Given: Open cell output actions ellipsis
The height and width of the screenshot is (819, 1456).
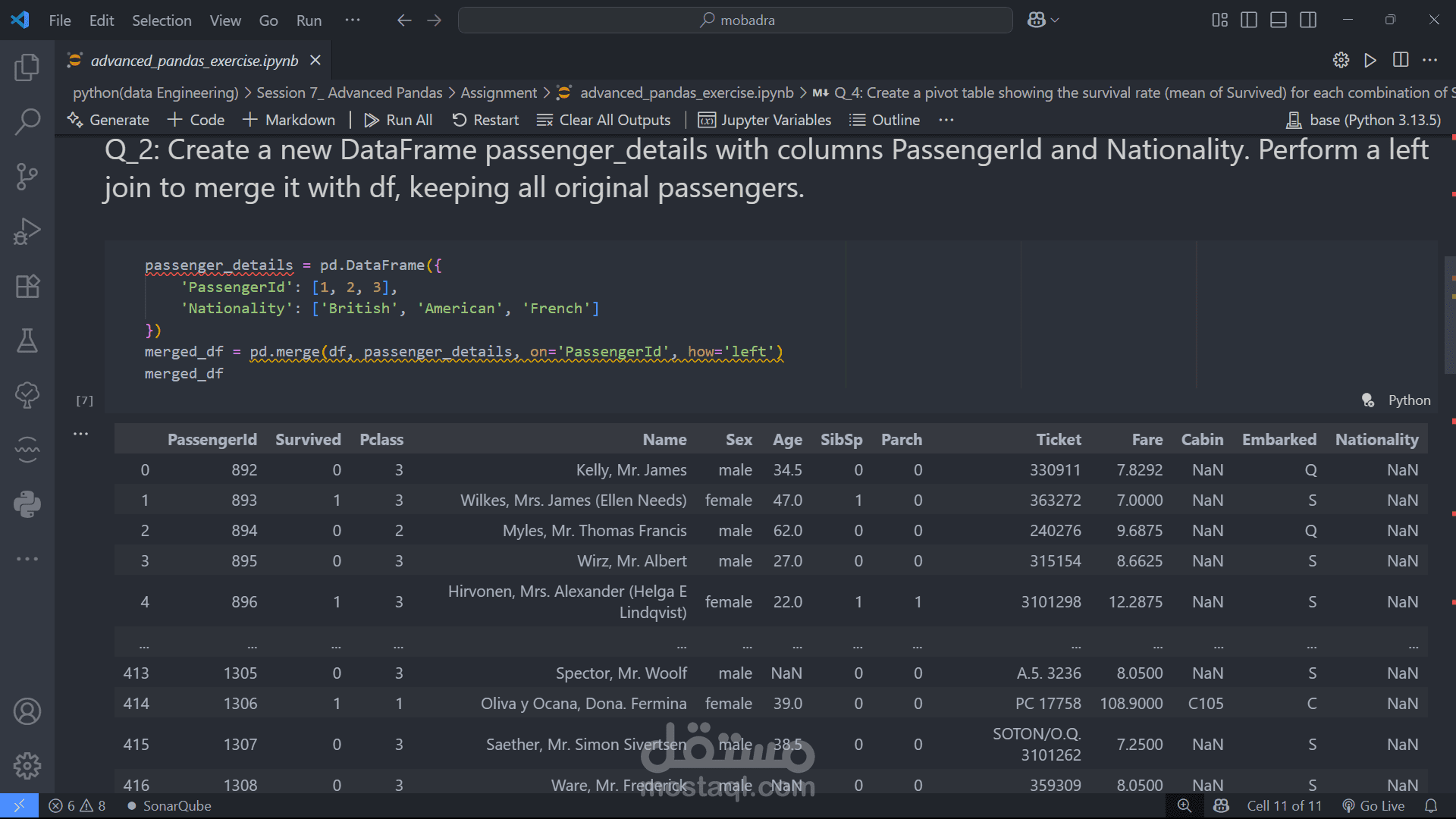Looking at the screenshot, I should 81,434.
